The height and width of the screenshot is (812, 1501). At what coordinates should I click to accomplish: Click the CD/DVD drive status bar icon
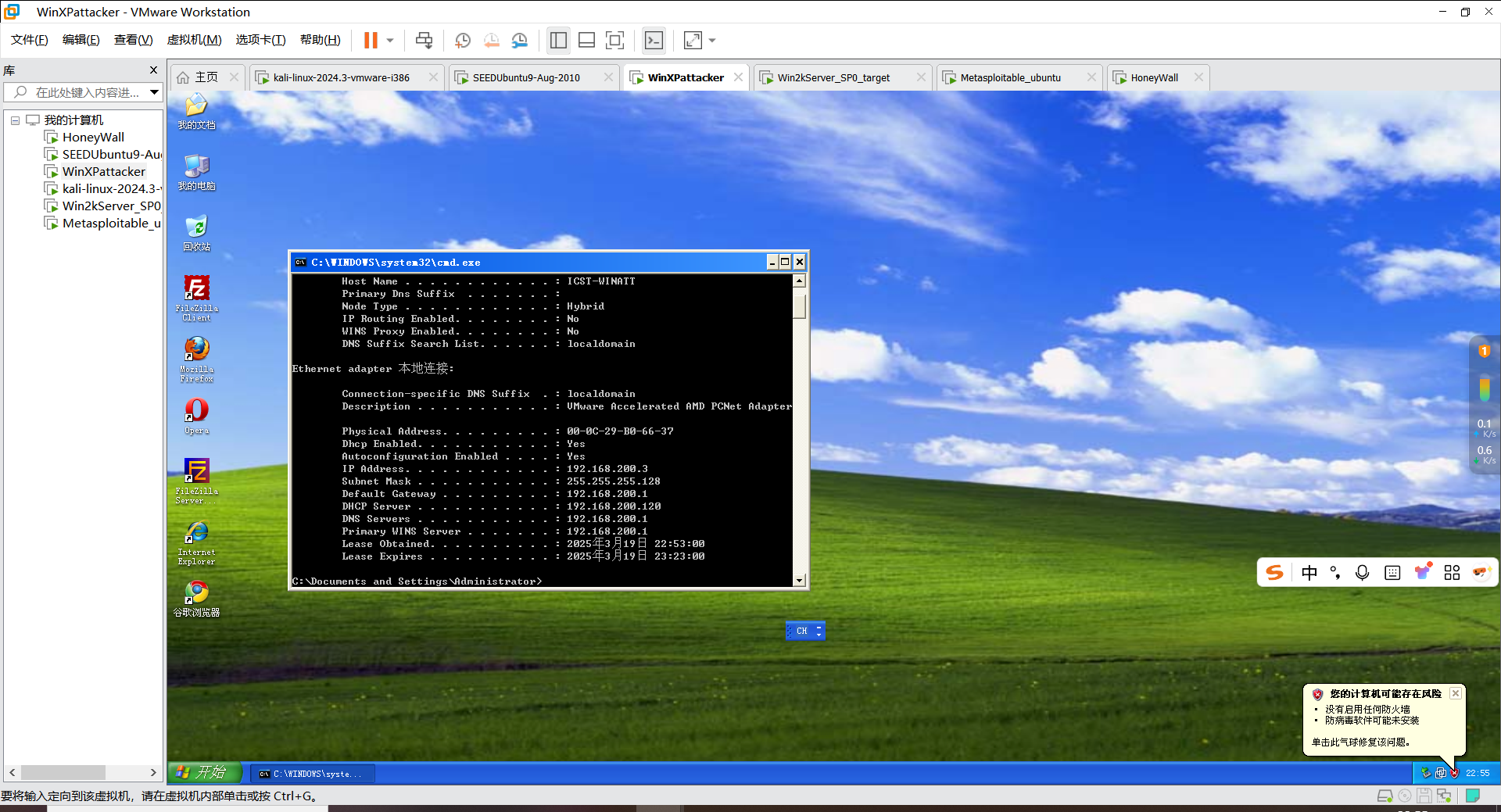(x=1405, y=796)
